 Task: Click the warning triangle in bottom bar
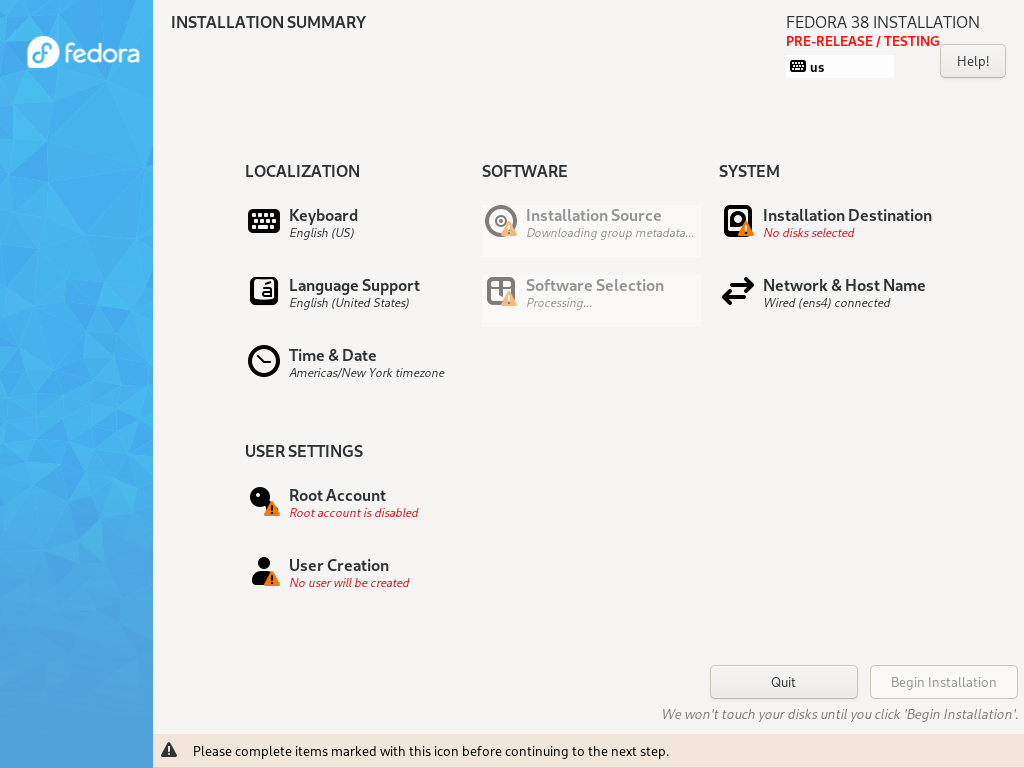point(169,750)
